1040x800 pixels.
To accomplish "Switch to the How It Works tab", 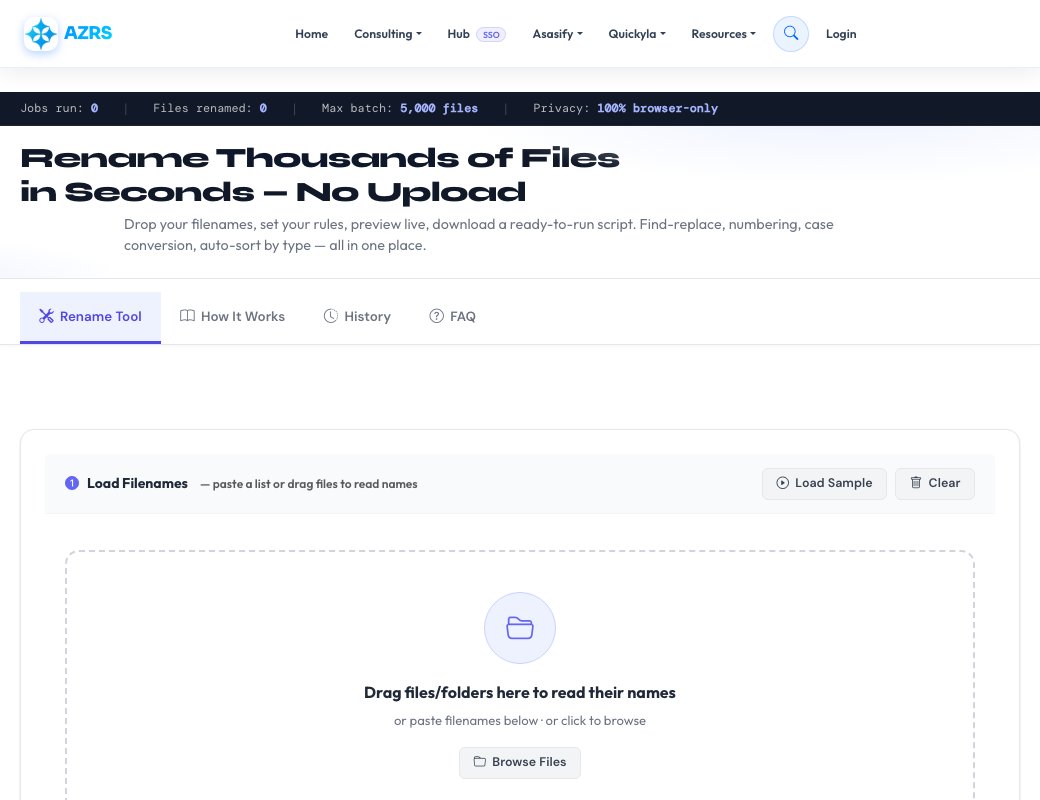I will (x=232, y=317).
